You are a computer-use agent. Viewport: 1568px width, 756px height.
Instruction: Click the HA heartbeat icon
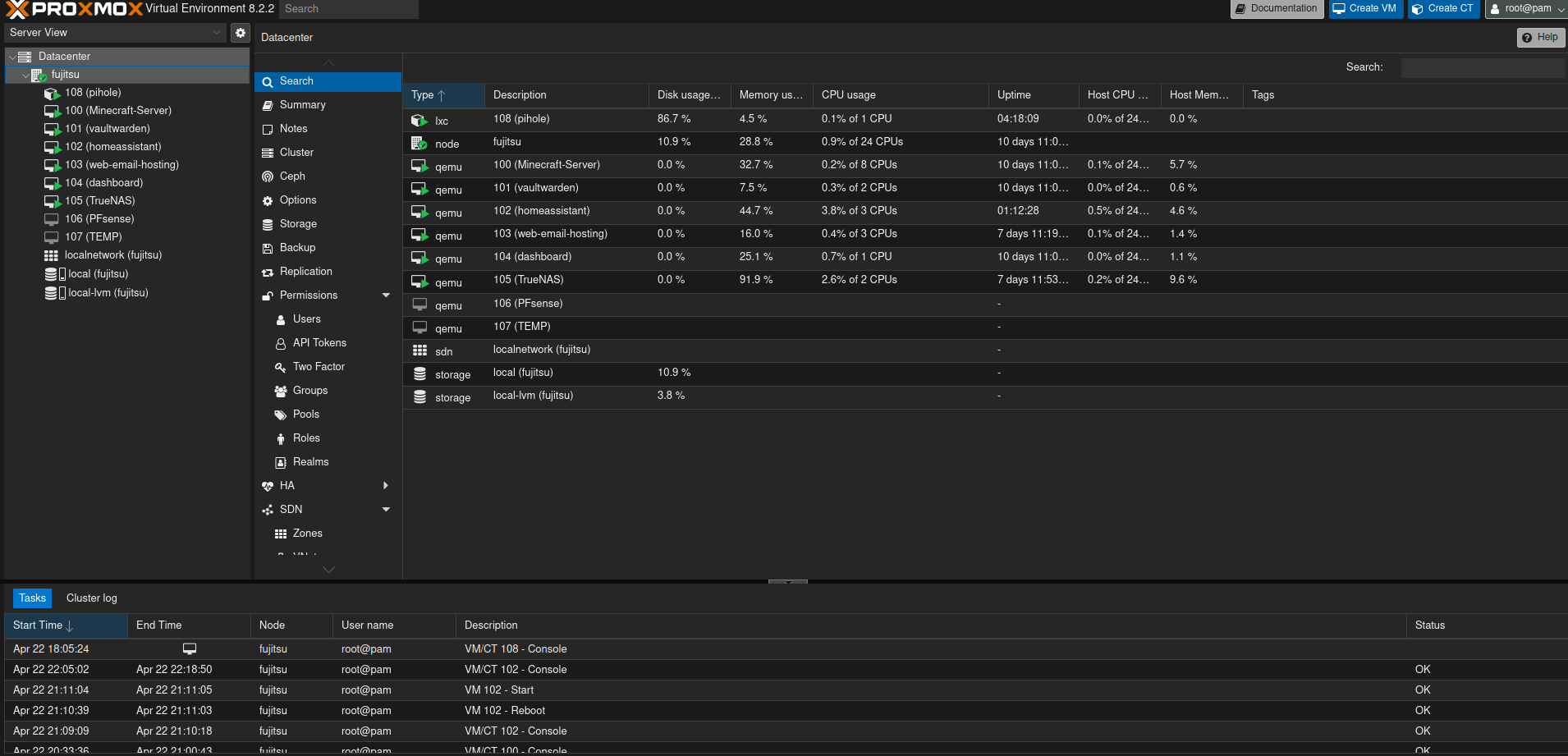268,486
